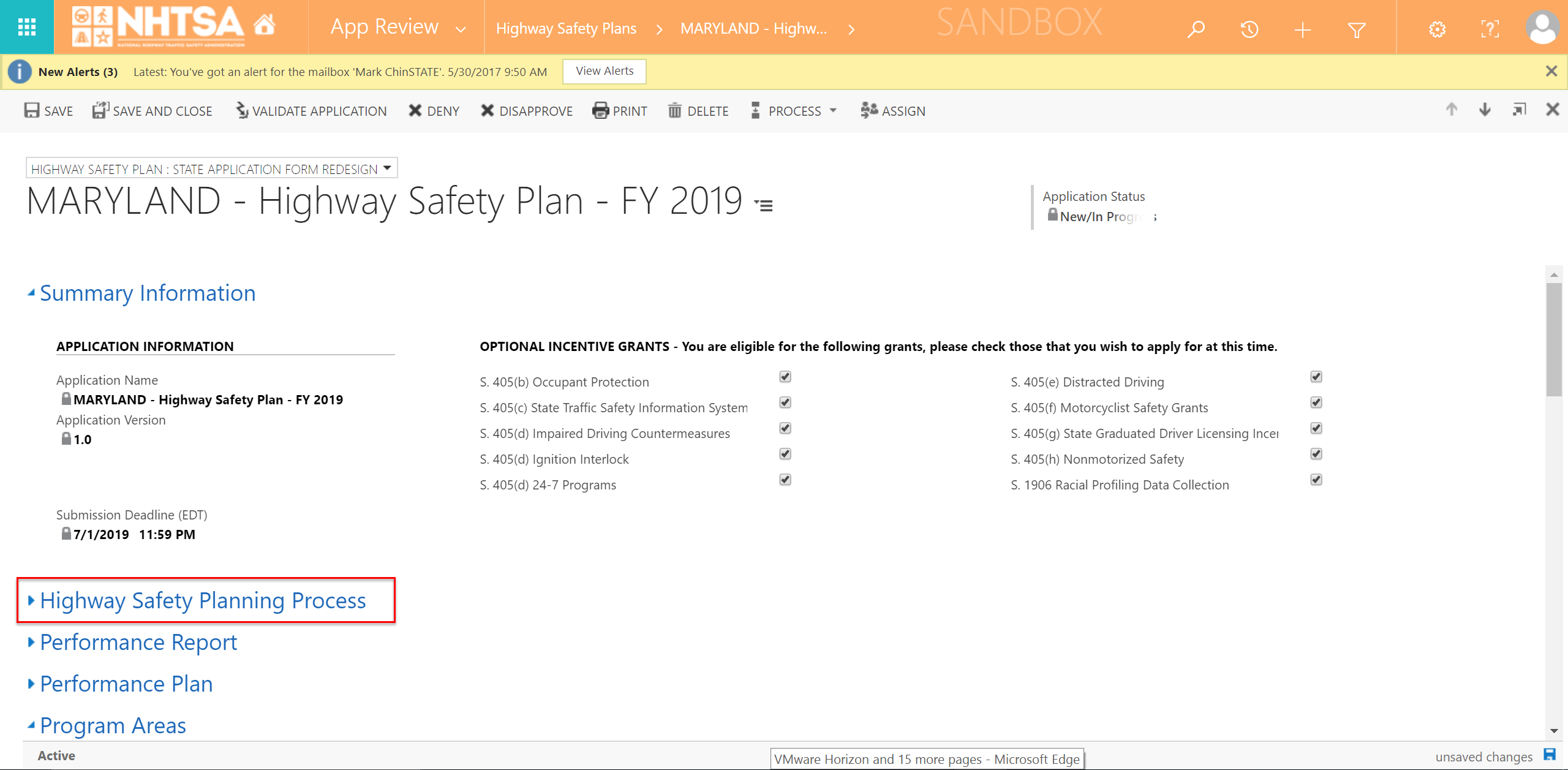Open the search magnifier icon

tap(1196, 29)
